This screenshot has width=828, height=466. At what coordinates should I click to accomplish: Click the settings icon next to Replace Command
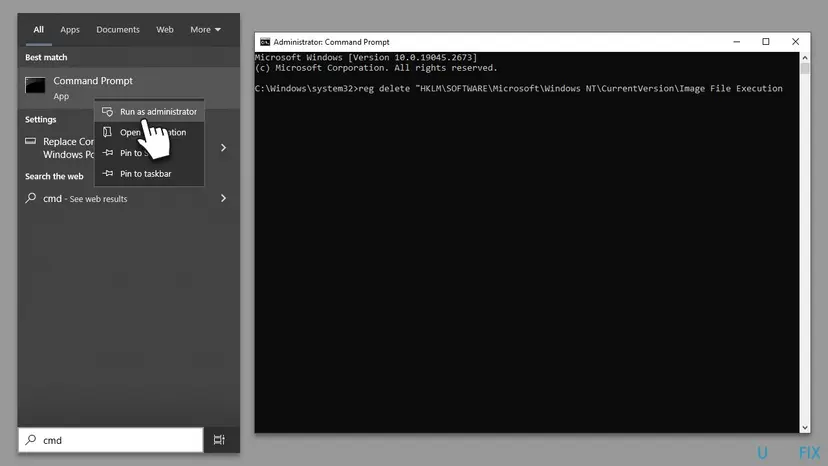pyautogui.click(x=31, y=141)
